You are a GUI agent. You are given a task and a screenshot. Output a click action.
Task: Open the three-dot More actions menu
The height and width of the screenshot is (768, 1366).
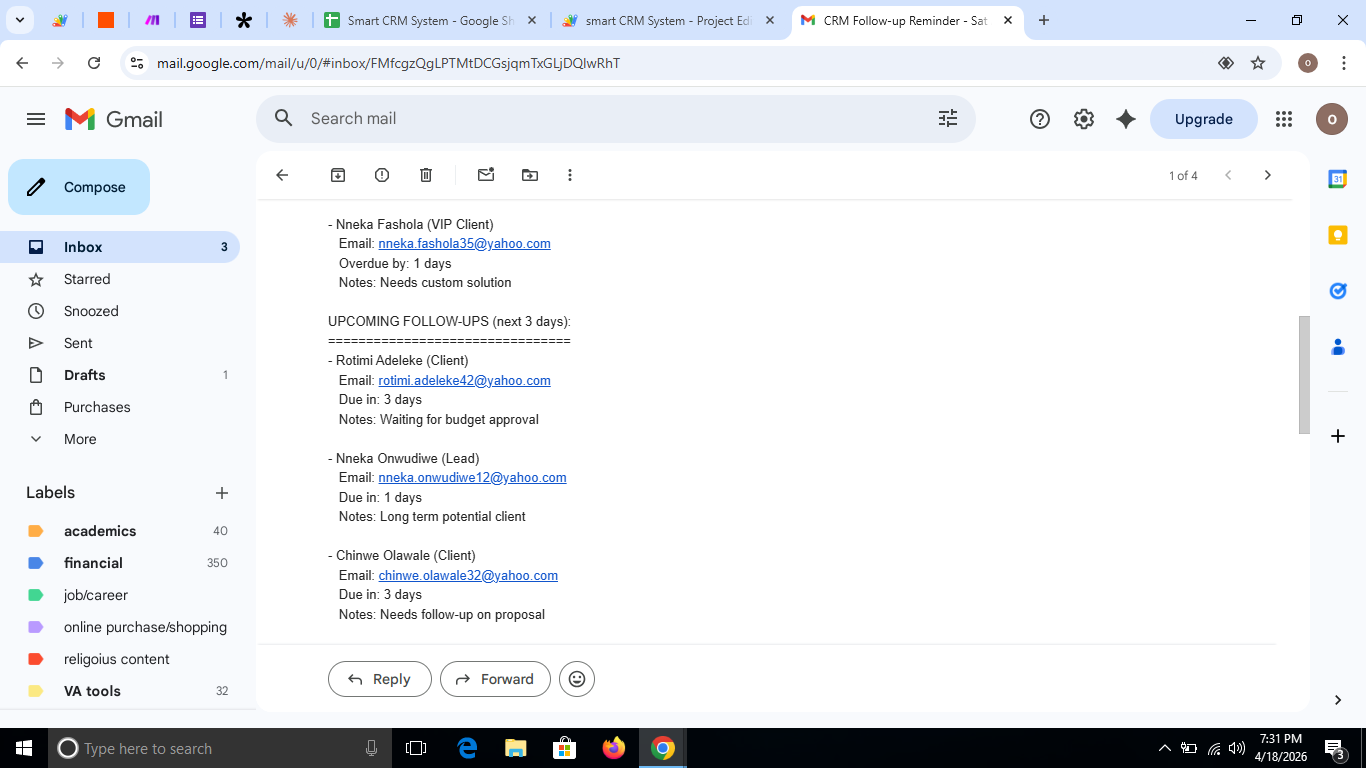coord(570,175)
